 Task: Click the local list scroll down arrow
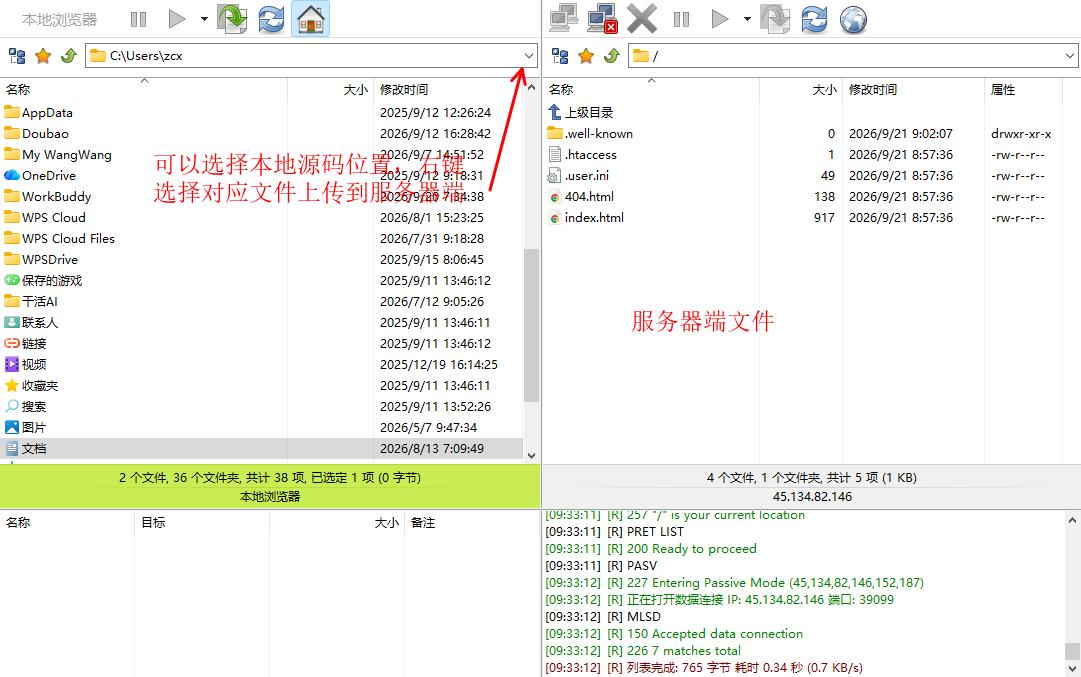[531, 455]
